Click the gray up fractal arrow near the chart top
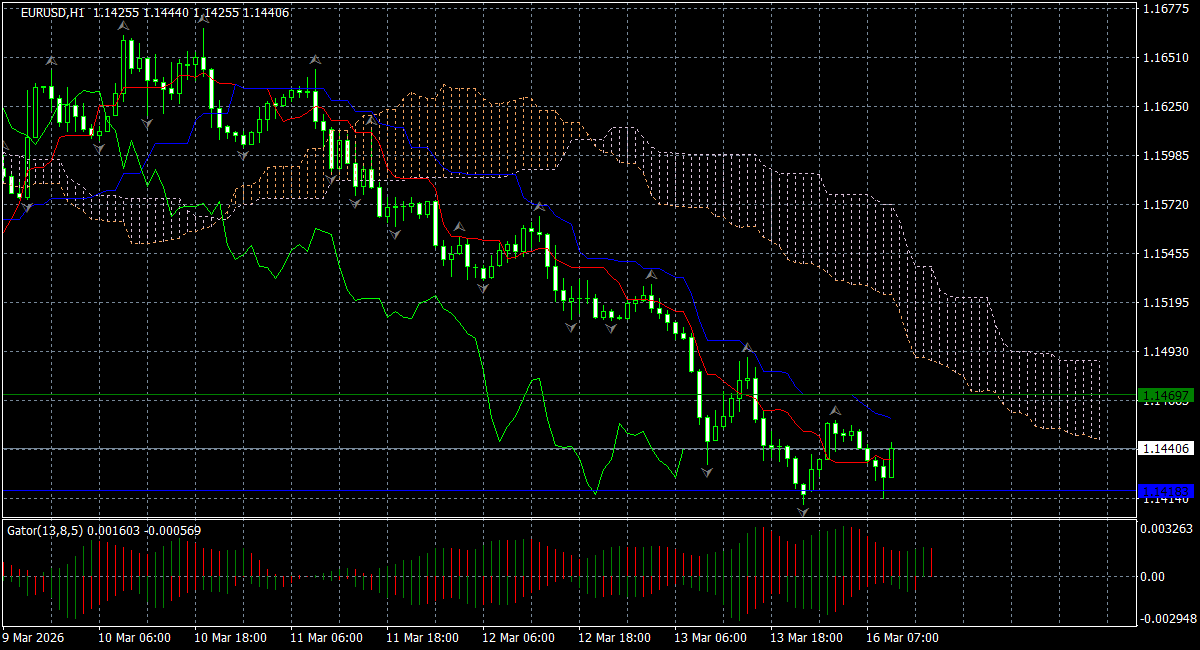The image size is (1200, 650). pyautogui.click(x=123, y=27)
